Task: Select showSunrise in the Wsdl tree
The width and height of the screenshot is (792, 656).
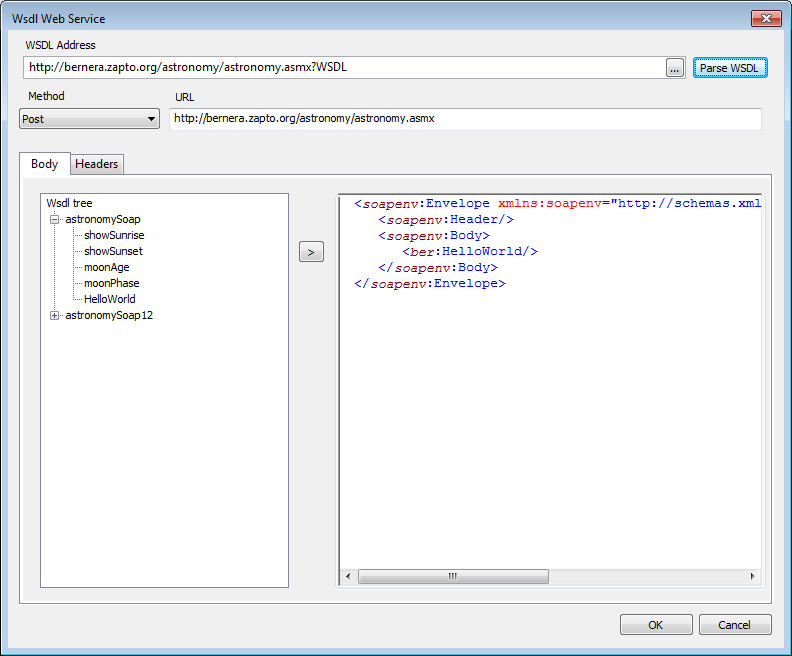Action: (114, 235)
